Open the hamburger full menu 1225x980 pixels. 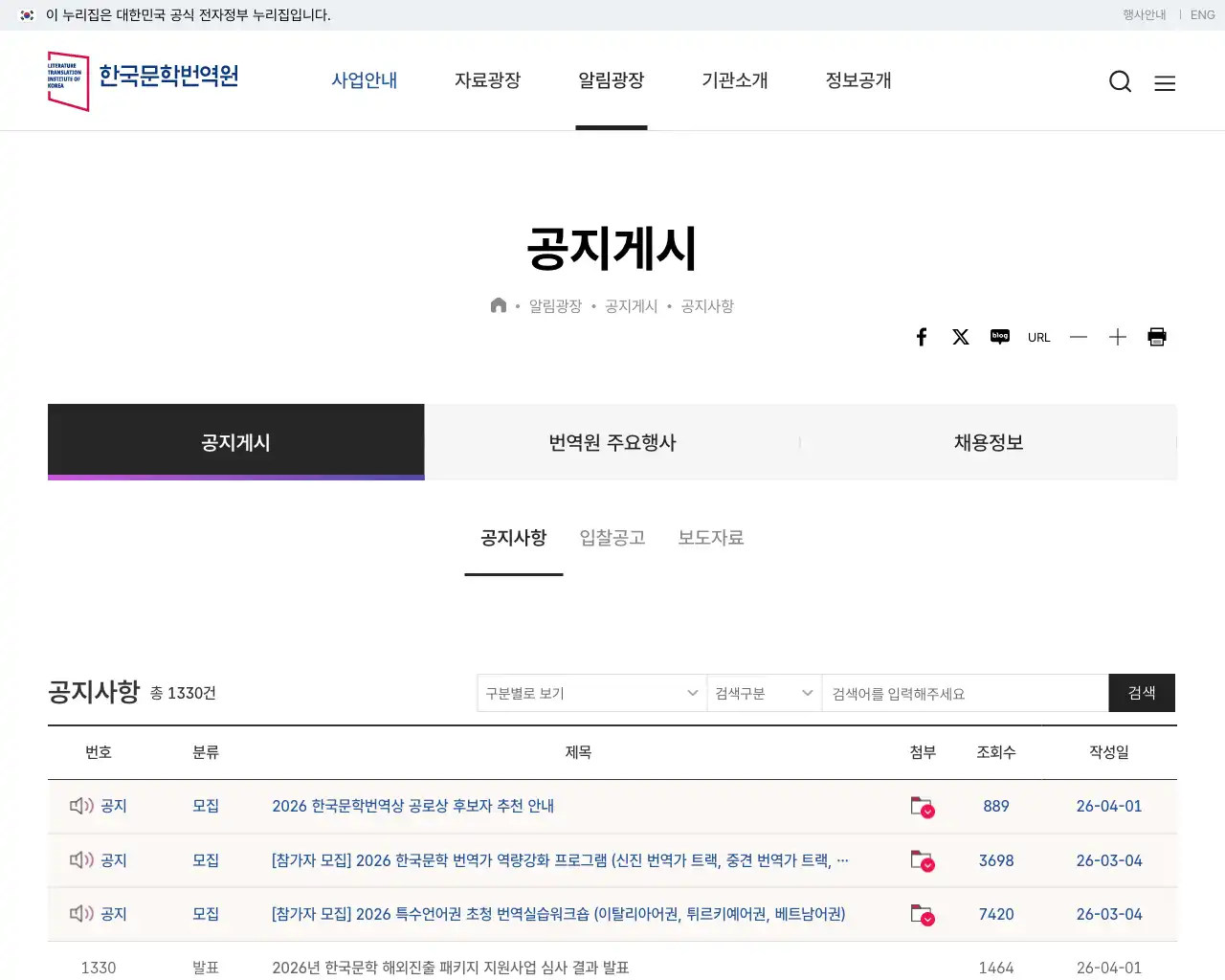(1165, 83)
